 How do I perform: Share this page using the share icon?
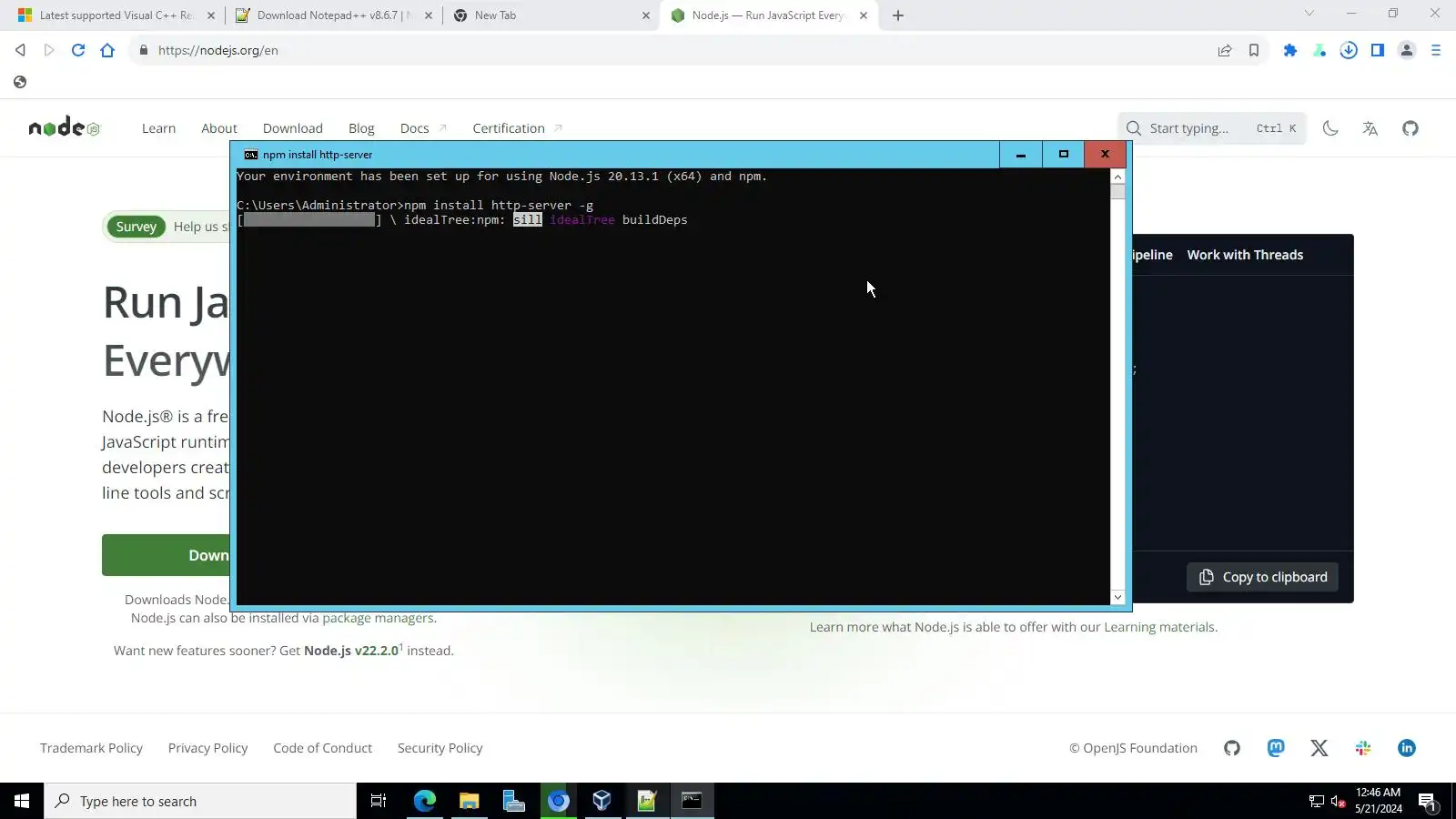pyautogui.click(x=1225, y=50)
